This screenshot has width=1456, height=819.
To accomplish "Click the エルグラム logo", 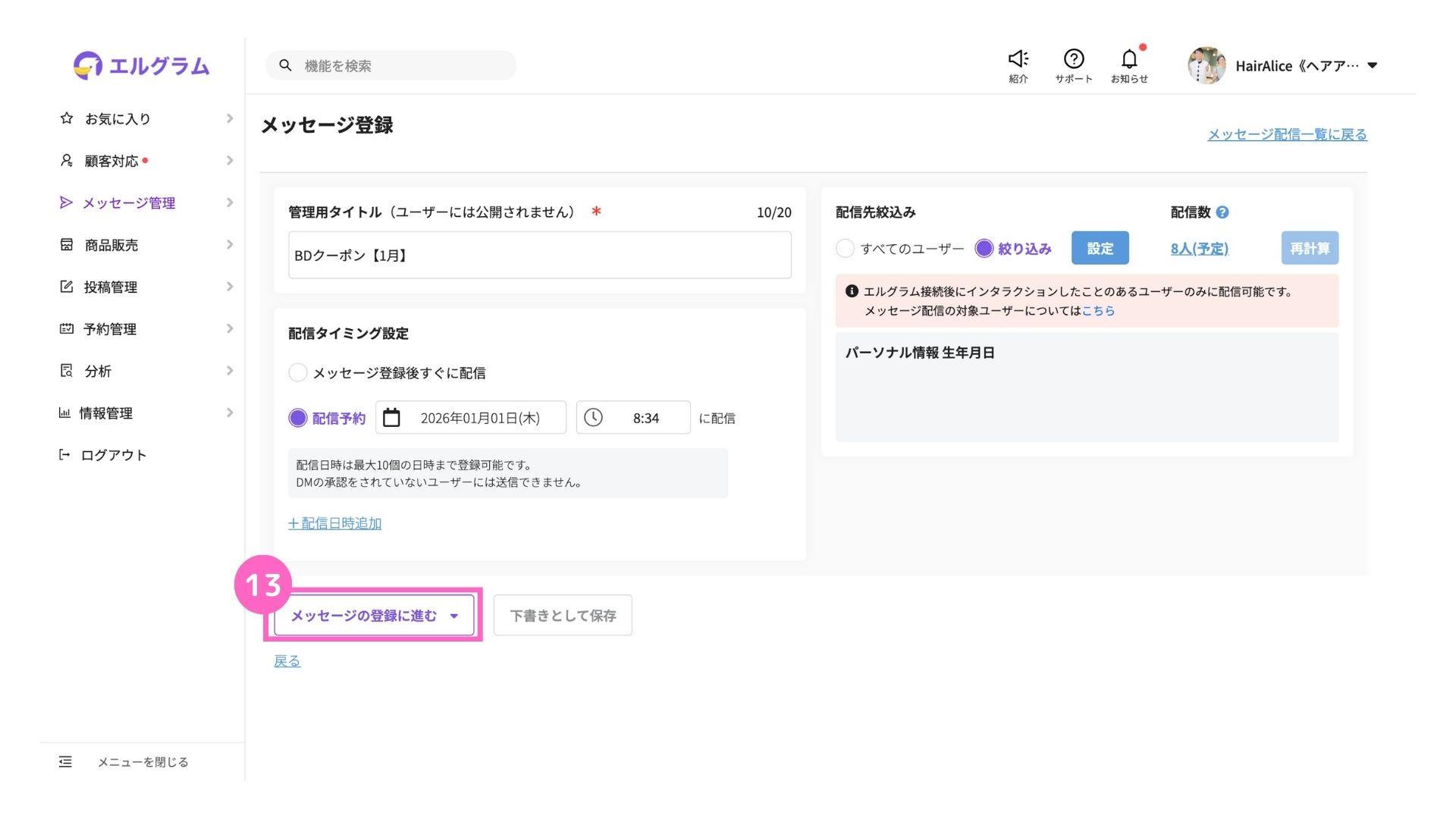I will tap(141, 66).
